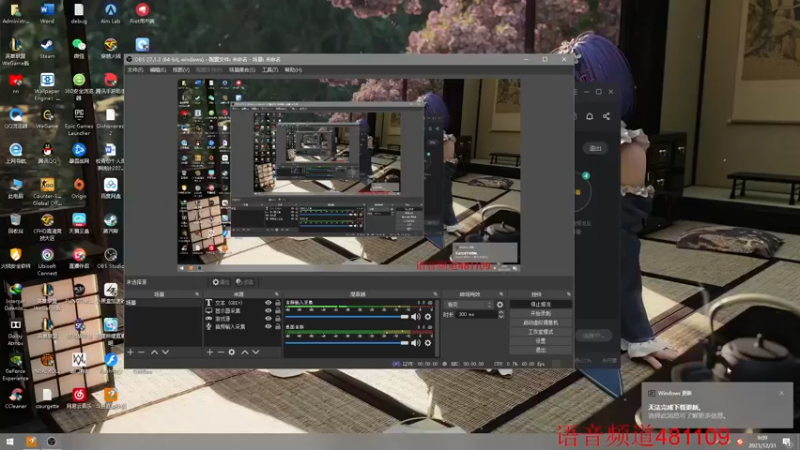The width and height of the screenshot is (800, 450).
Task: Pop out the Scenes dock panel
Action: click(197, 294)
